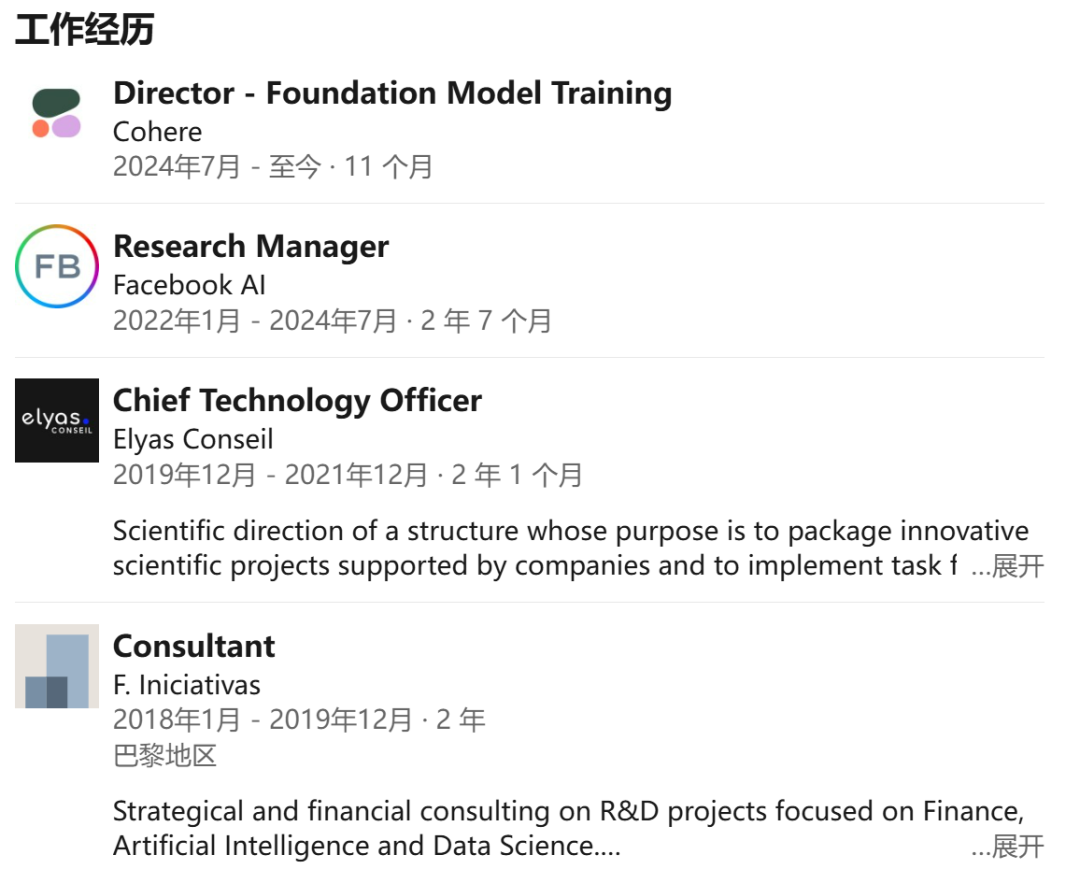Viewport: 1080px width, 869px height.
Task: Click the Scientific direction description text
Action: pyautogui.click(x=571, y=548)
